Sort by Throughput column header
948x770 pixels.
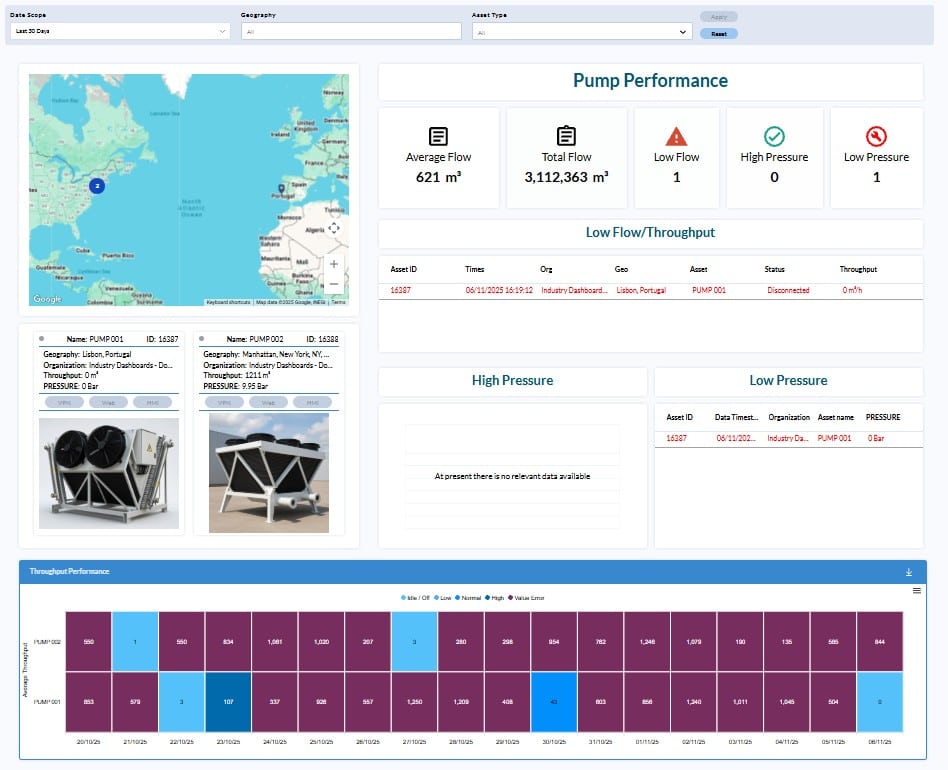coord(858,269)
